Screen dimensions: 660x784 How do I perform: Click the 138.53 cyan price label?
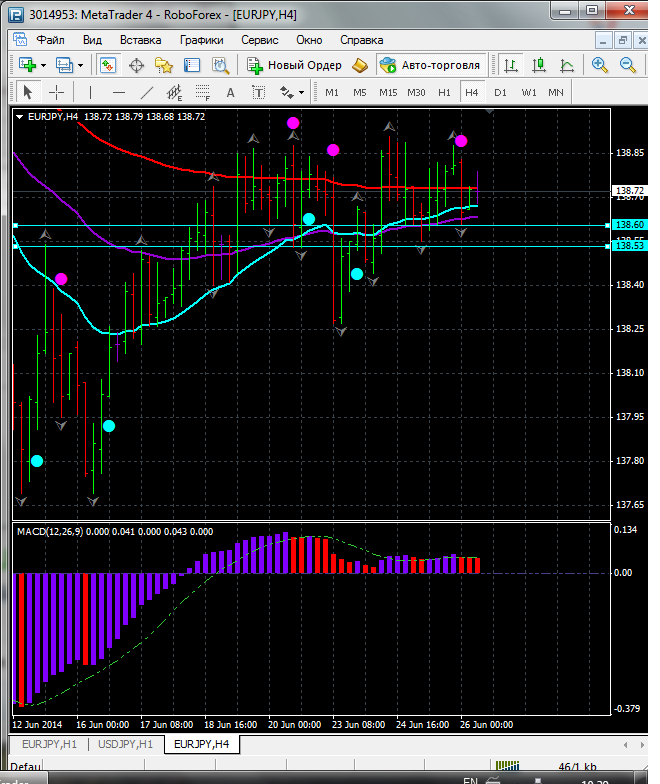pos(630,246)
